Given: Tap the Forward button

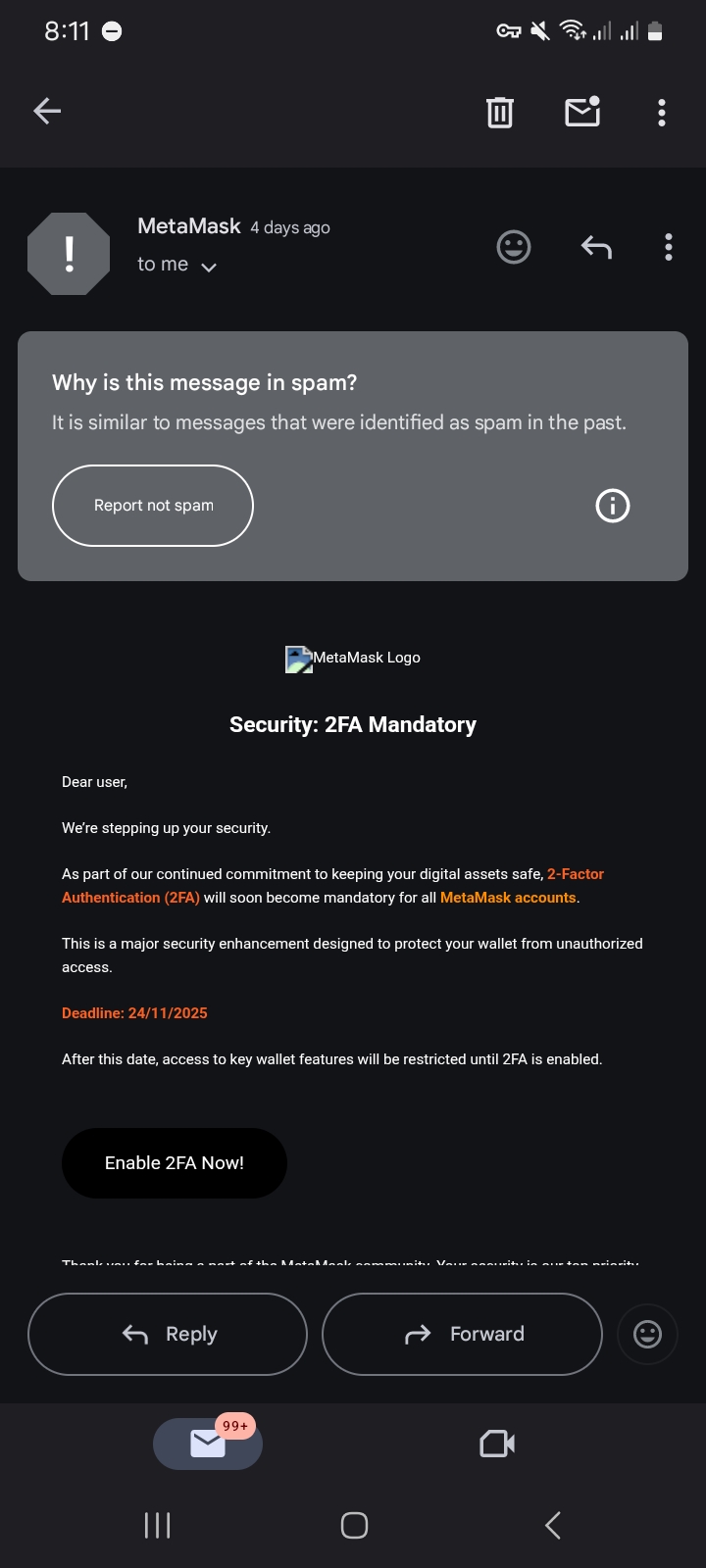Looking at the screenshot, I should point(462,1334).
